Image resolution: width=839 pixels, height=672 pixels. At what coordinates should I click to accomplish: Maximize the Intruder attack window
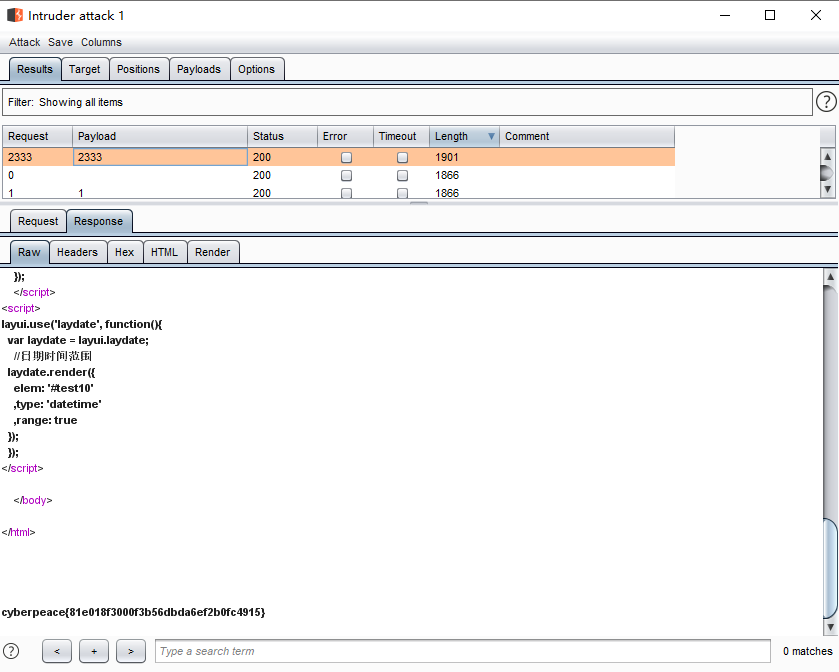(770, 15)
